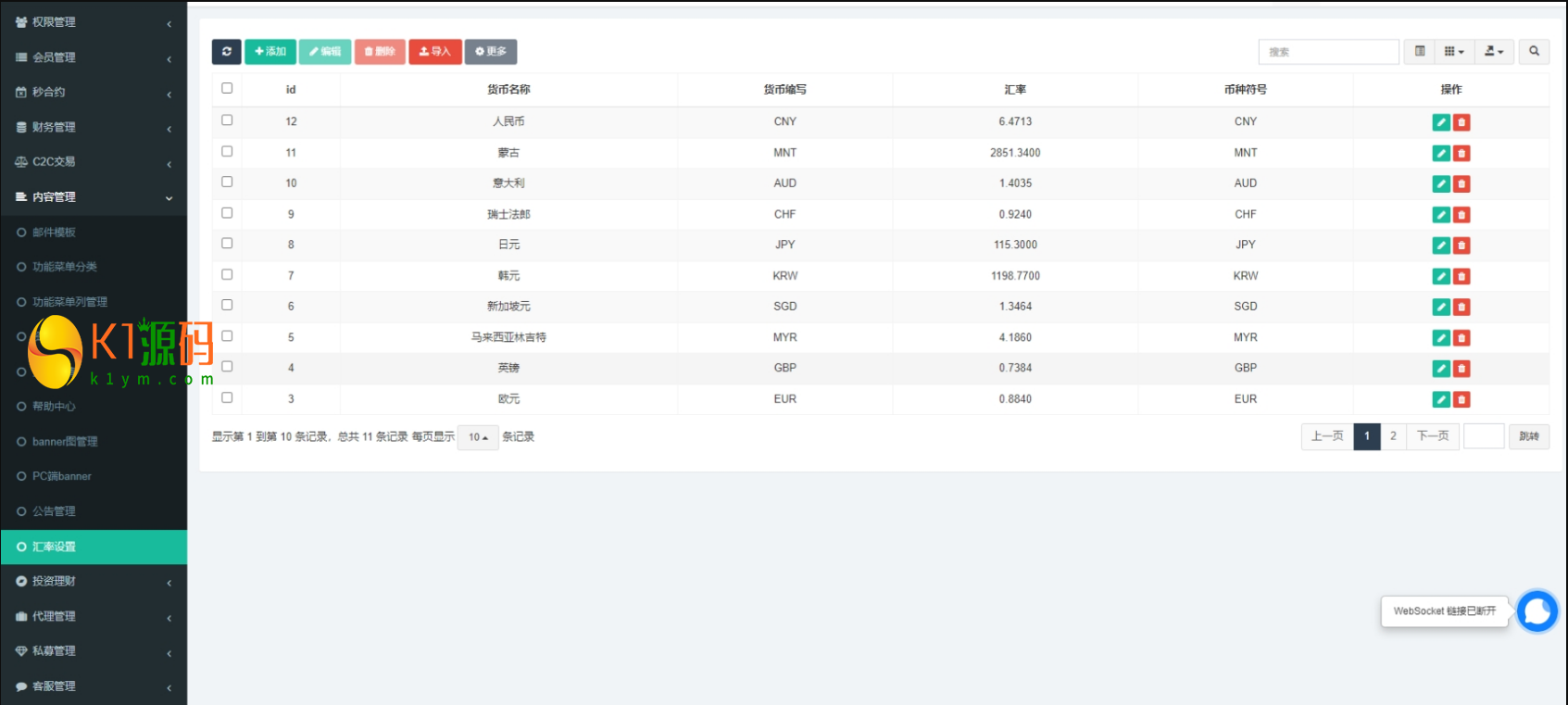Collapse the 内容管理 sidebar menu
The width and height of the screenshot is (1568, 705).
coord(94,197)
